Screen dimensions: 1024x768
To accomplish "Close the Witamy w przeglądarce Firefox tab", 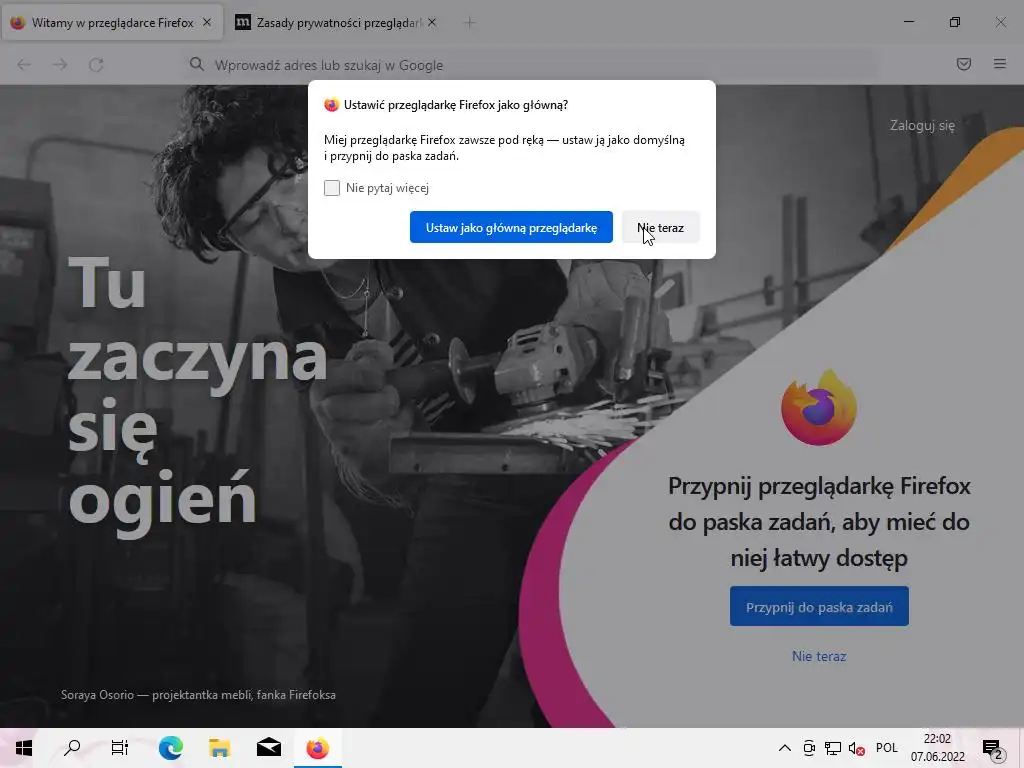I will 207,22.
